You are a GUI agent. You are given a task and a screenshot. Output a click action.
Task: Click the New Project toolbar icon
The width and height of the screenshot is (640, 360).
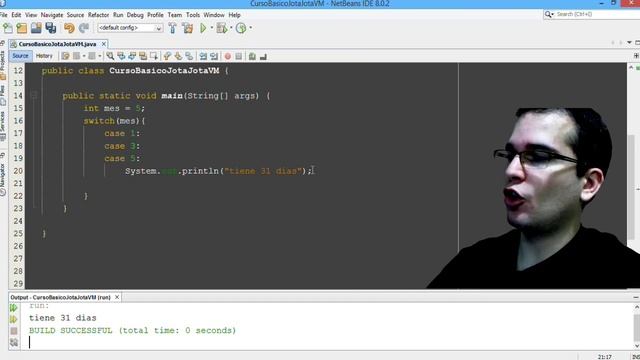[x=22, y=28]
